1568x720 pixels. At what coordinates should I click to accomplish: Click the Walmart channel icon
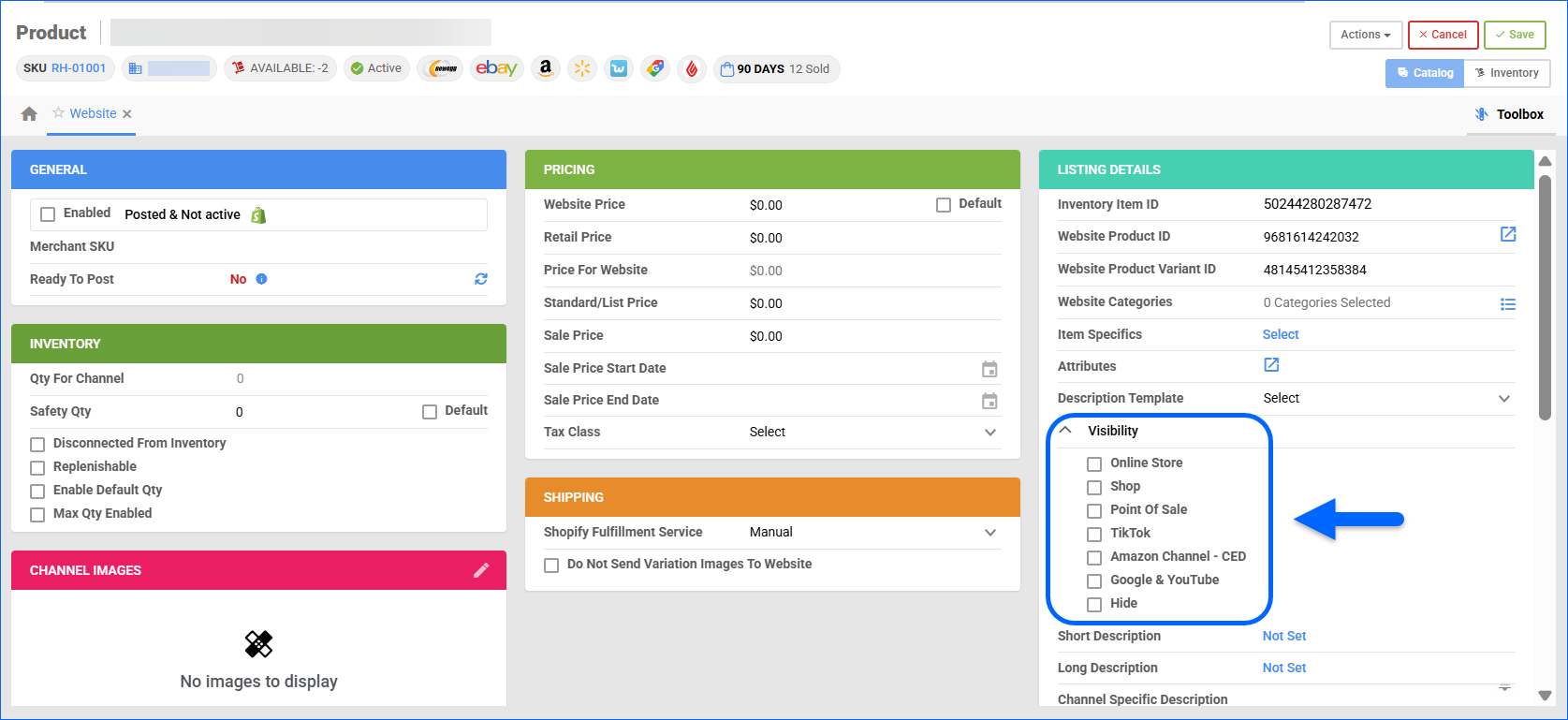[x=582, y=68]
